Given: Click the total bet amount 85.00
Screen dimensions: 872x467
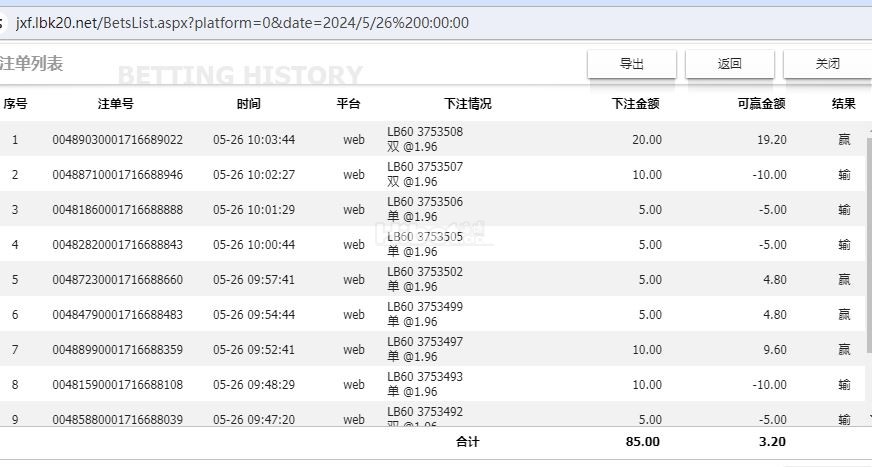Looking at the screenshot, I should (x=643, y=442).
